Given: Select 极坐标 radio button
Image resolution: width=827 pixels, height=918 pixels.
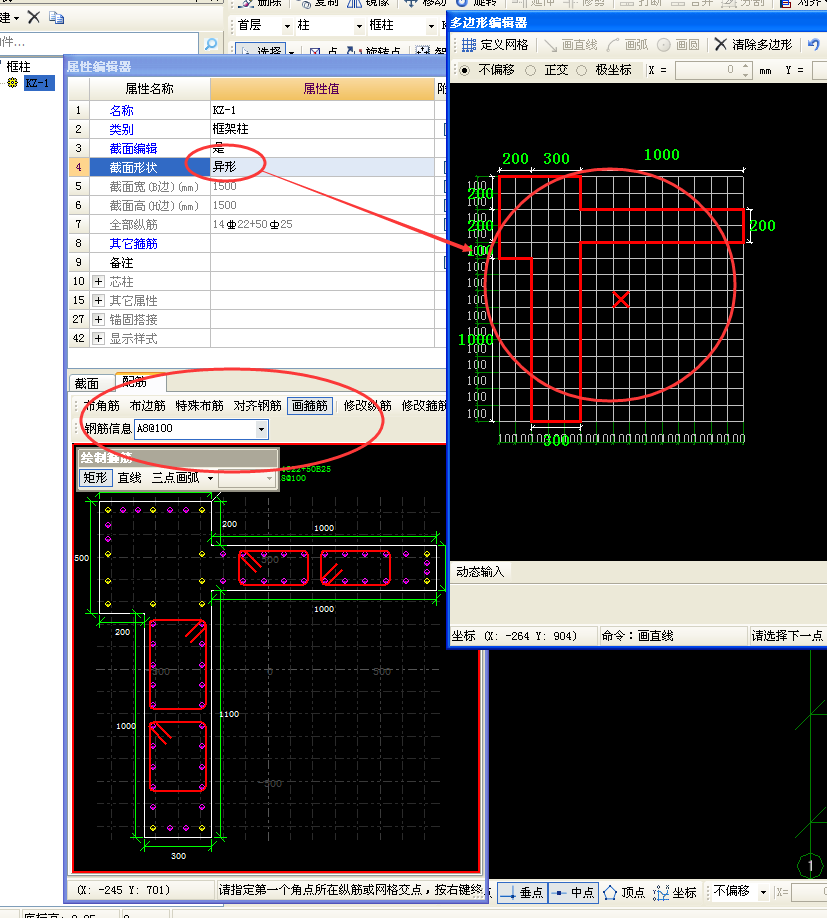Looking at the screenshot, I should (x=581, y=70).
